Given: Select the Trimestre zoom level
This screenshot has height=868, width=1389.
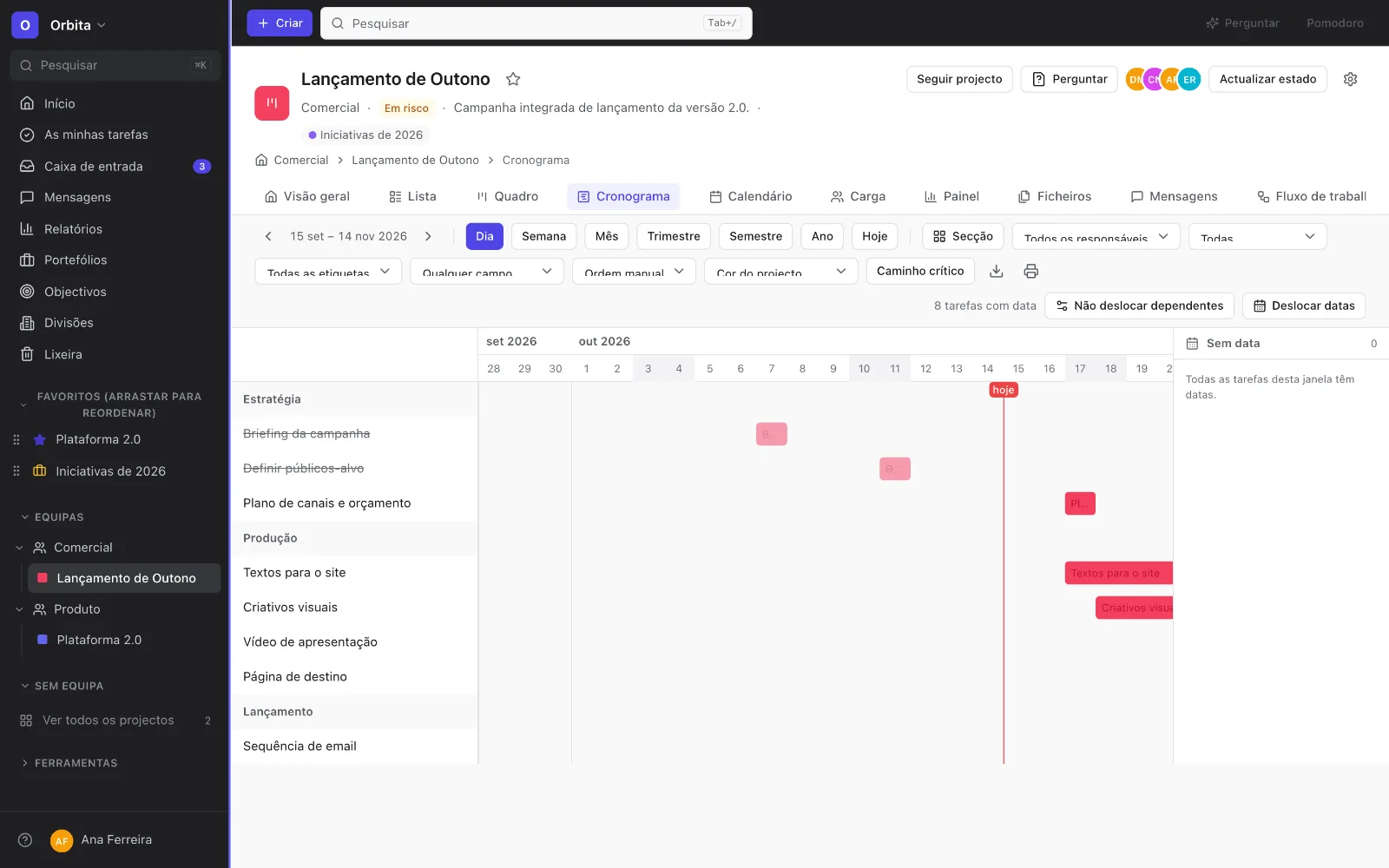Looking at the screenshot, I should (x=674, y=236).
